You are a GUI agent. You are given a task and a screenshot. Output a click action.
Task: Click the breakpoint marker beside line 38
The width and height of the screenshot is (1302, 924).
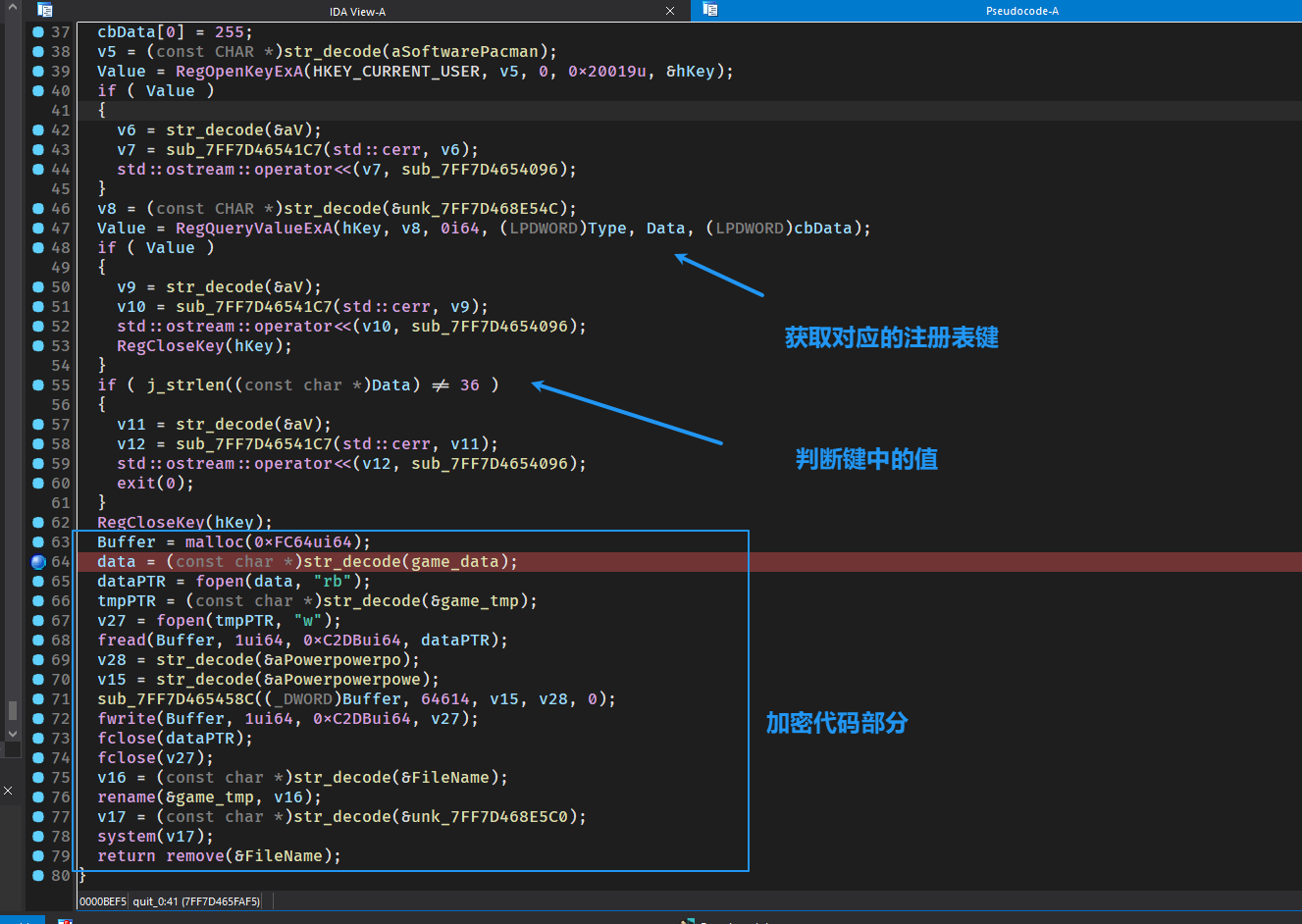click(38, 52)
